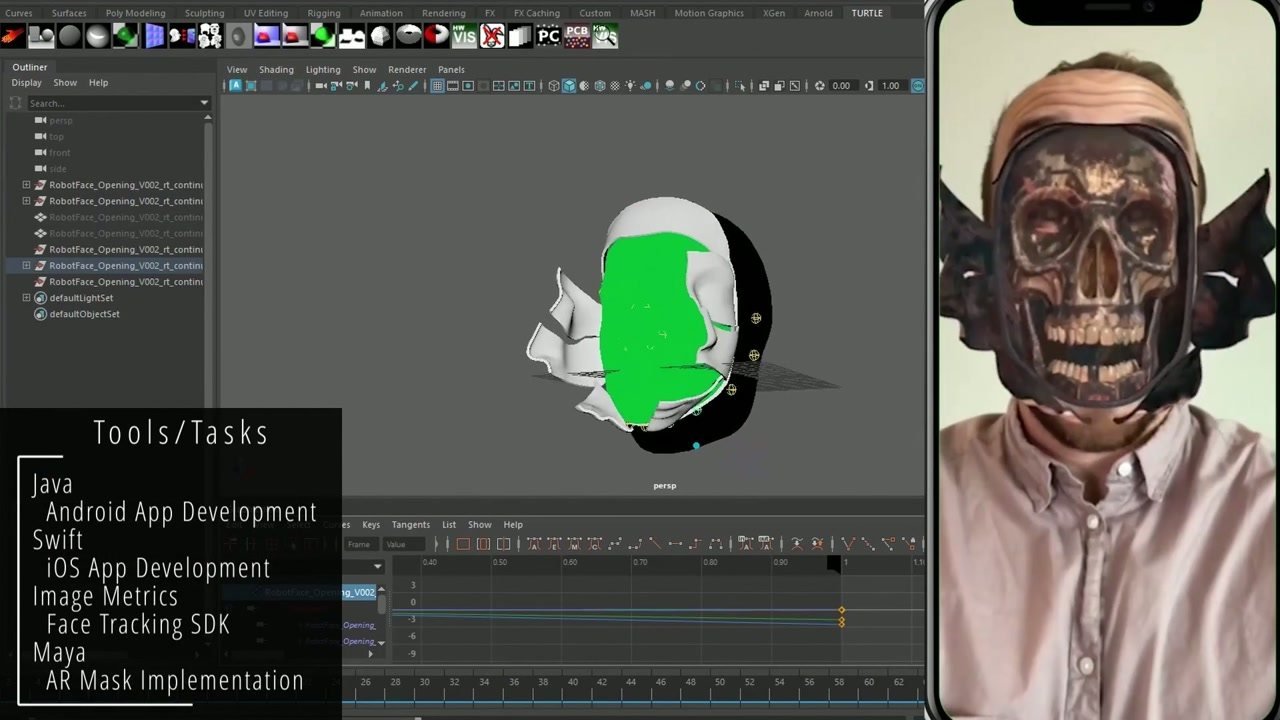Select the defaultObjectSet item
Image resolution: width=1280 pixels, height=720 pixels.
tap(84, 314)
